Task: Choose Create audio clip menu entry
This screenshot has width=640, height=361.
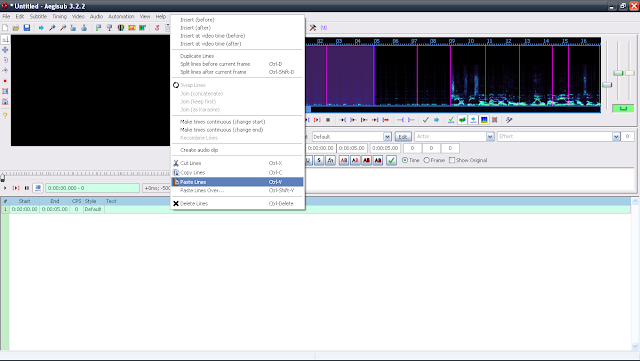Action: point(237,150)
